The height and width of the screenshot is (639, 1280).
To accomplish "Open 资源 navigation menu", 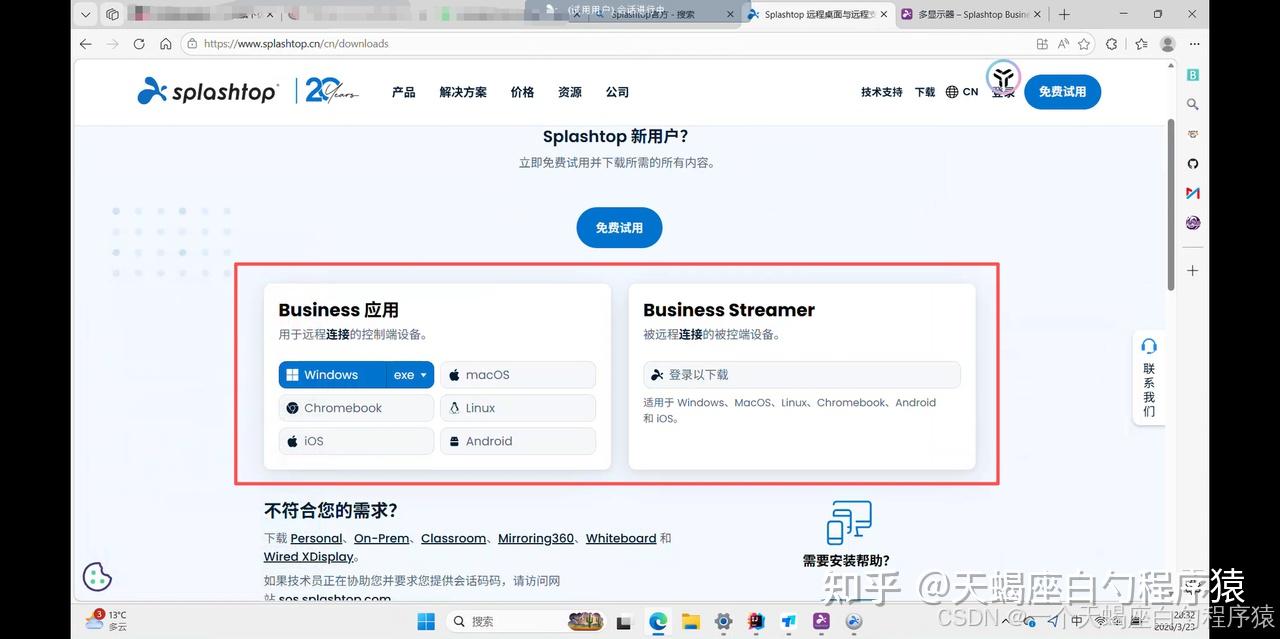I will (570, 92).
